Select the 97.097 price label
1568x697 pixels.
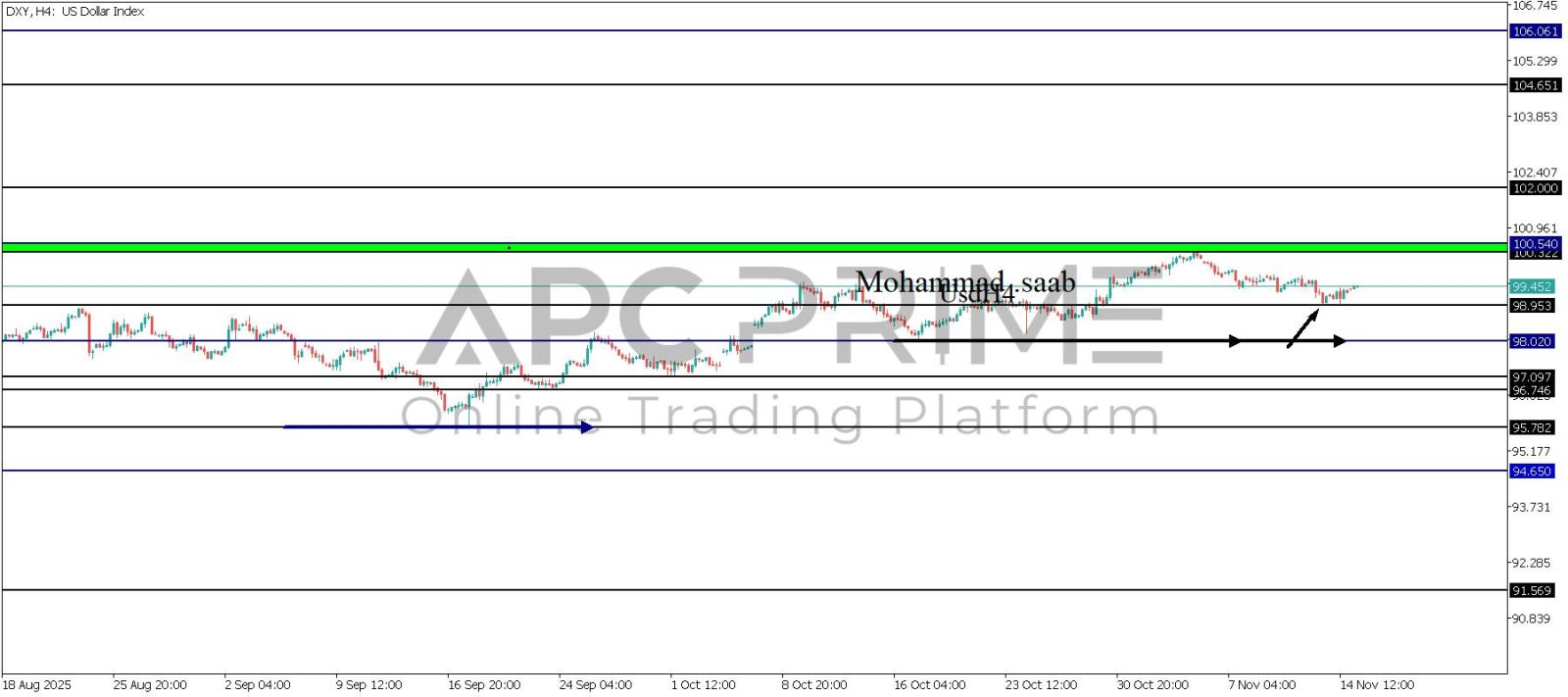pyautogui.click(x=1531, y=376)
